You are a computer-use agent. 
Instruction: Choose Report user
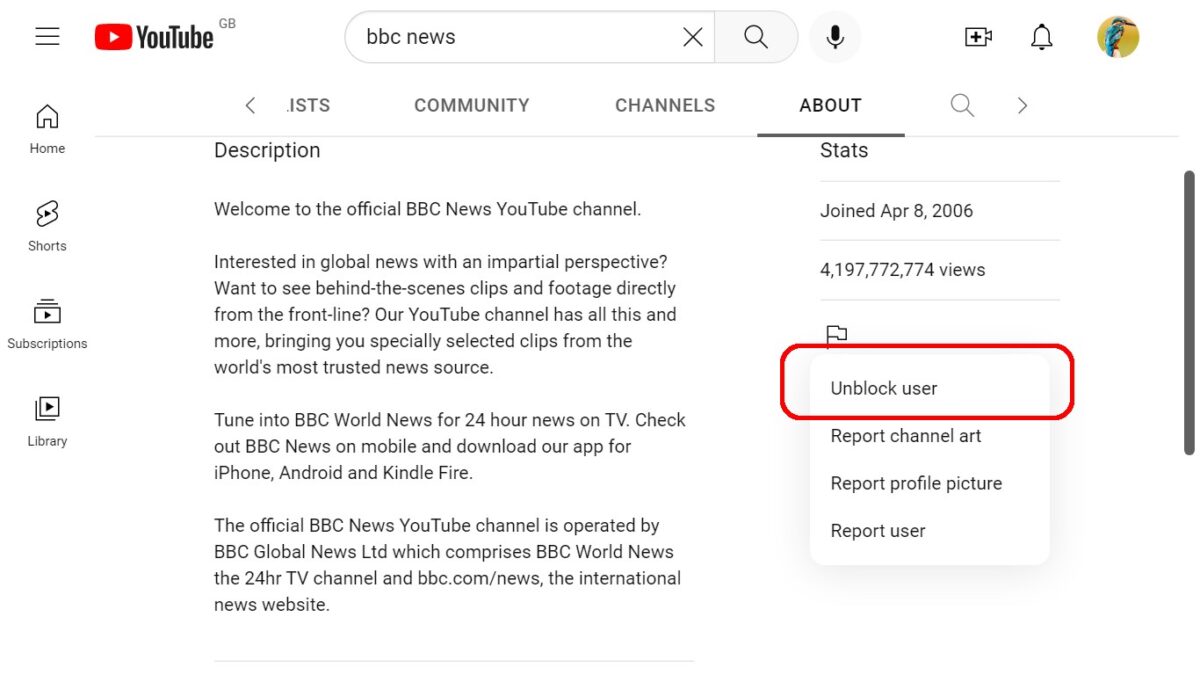(930, 531)
